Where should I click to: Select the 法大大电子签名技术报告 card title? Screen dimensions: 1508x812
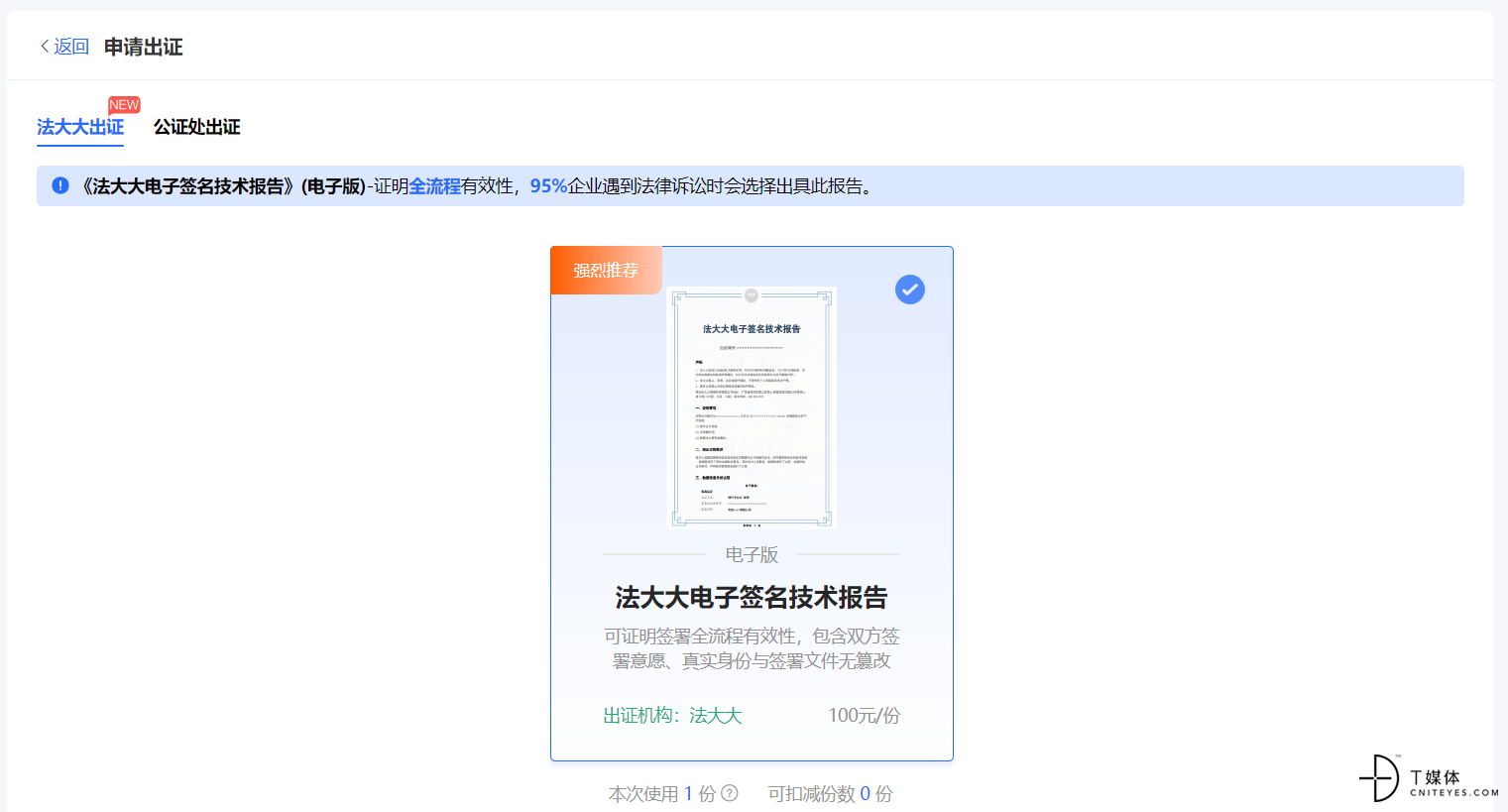[x=752, y=597]
